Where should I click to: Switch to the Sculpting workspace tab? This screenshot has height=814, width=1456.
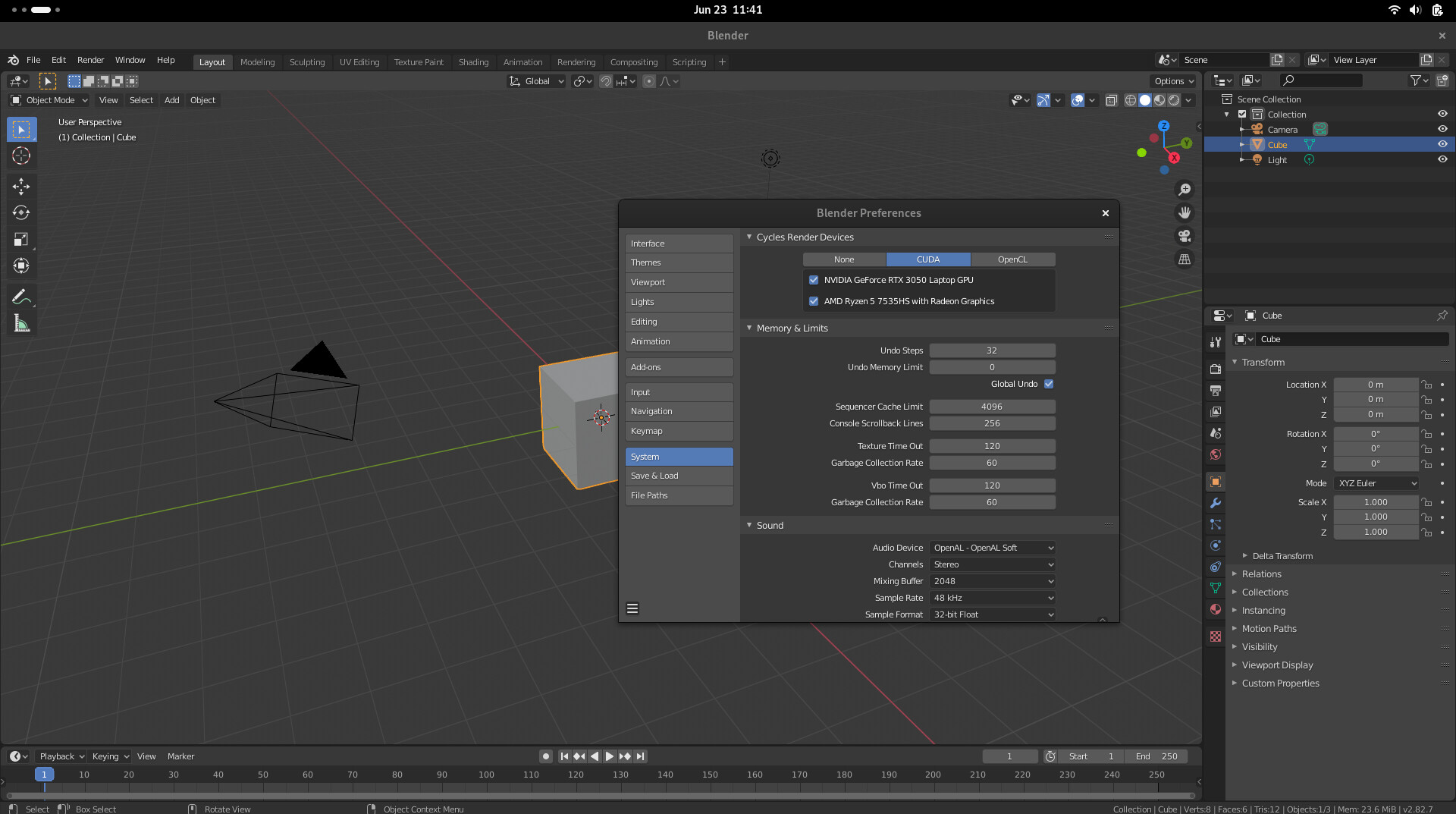(x=307, y=62)
